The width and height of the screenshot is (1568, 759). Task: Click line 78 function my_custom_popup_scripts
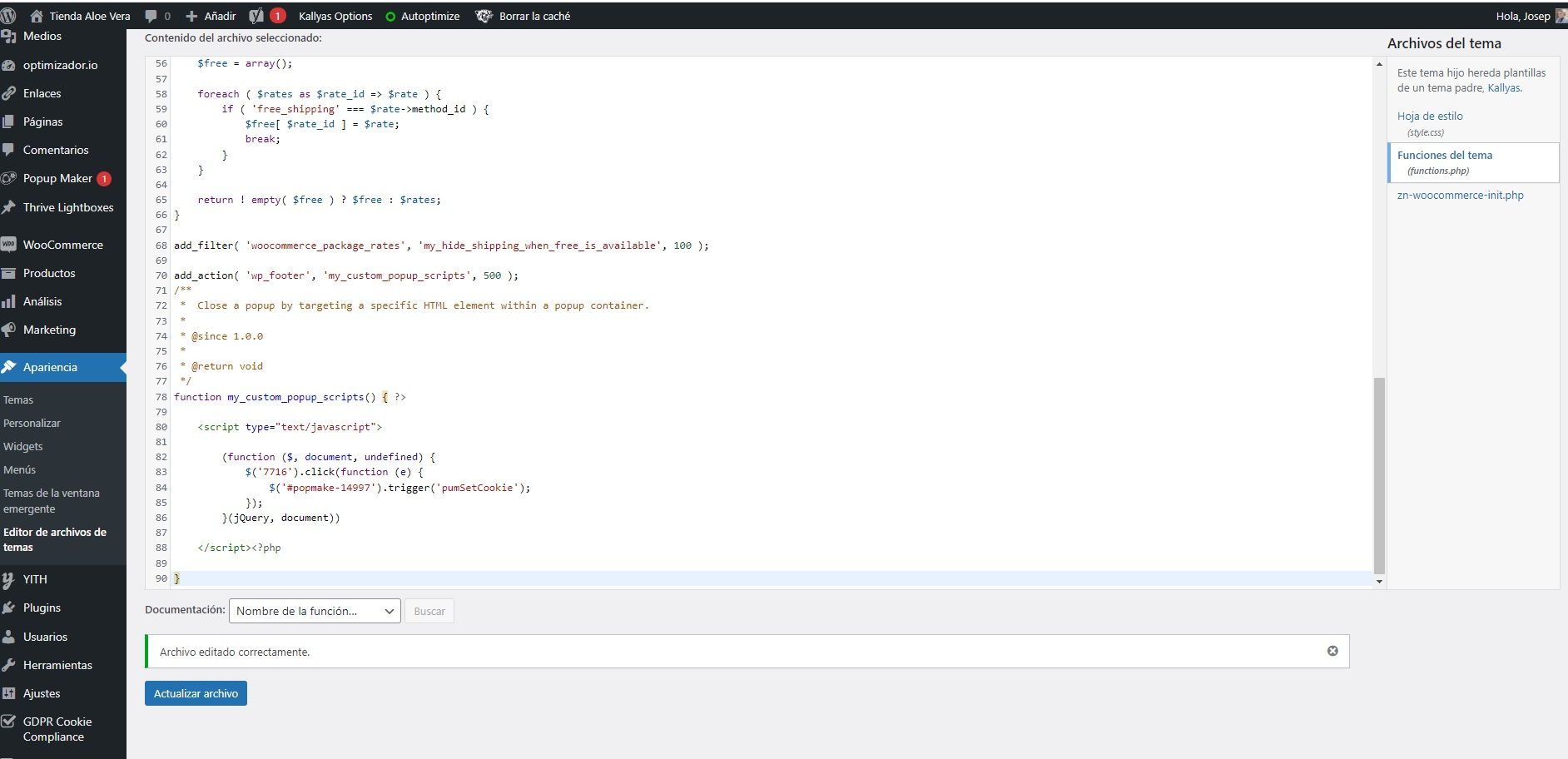point(290,397)
